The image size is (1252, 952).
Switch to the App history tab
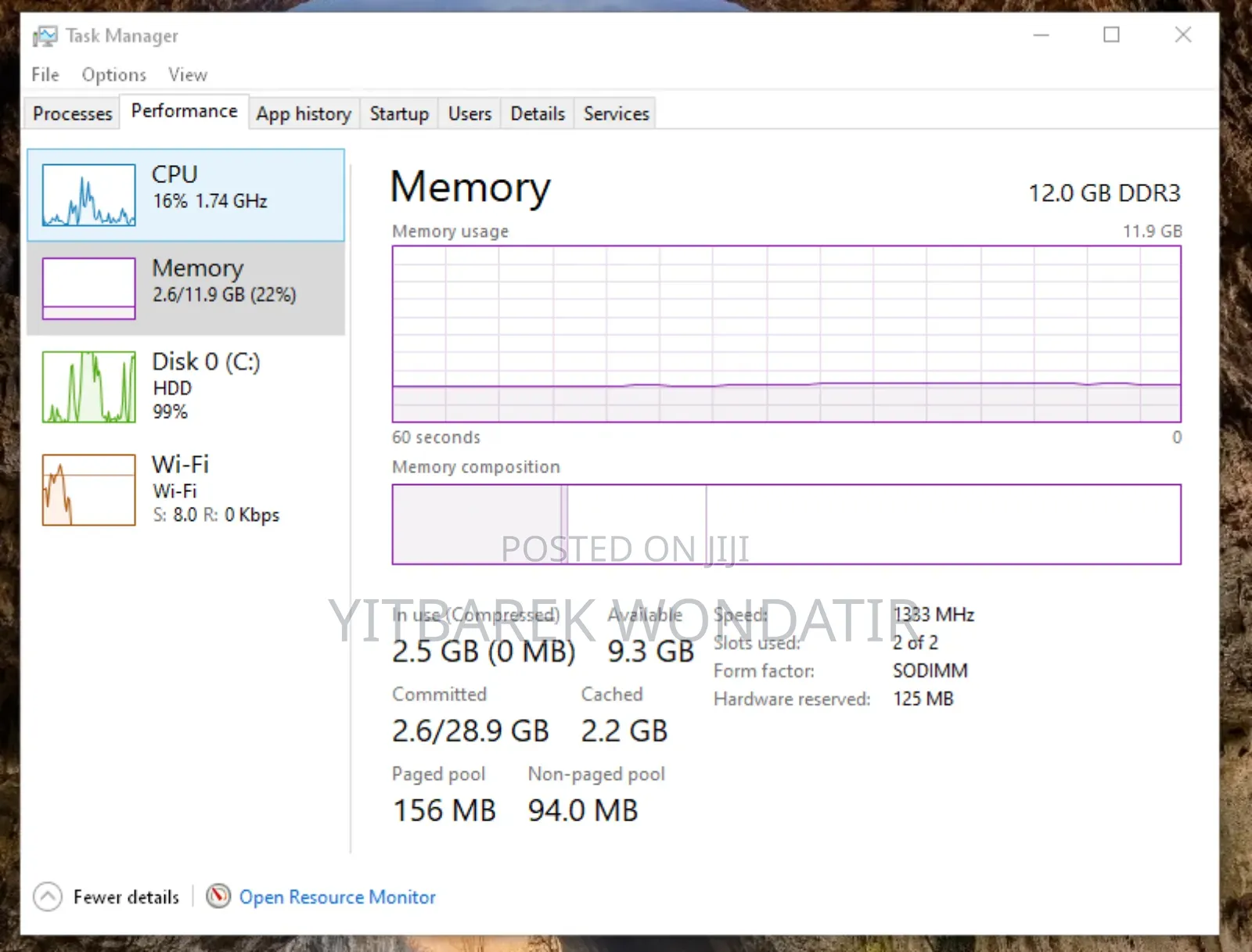pyautogui.click(x=304, y=113)
